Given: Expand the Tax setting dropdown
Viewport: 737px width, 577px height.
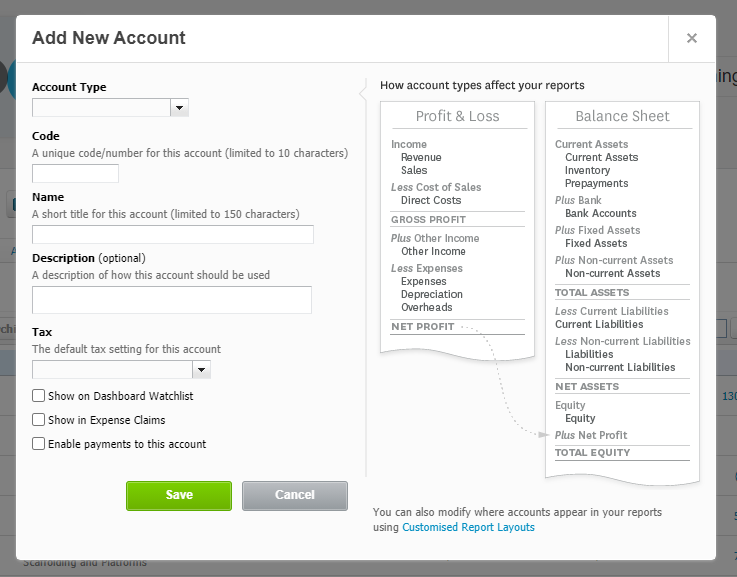Looking at the screenshot, I should point(121,370).
